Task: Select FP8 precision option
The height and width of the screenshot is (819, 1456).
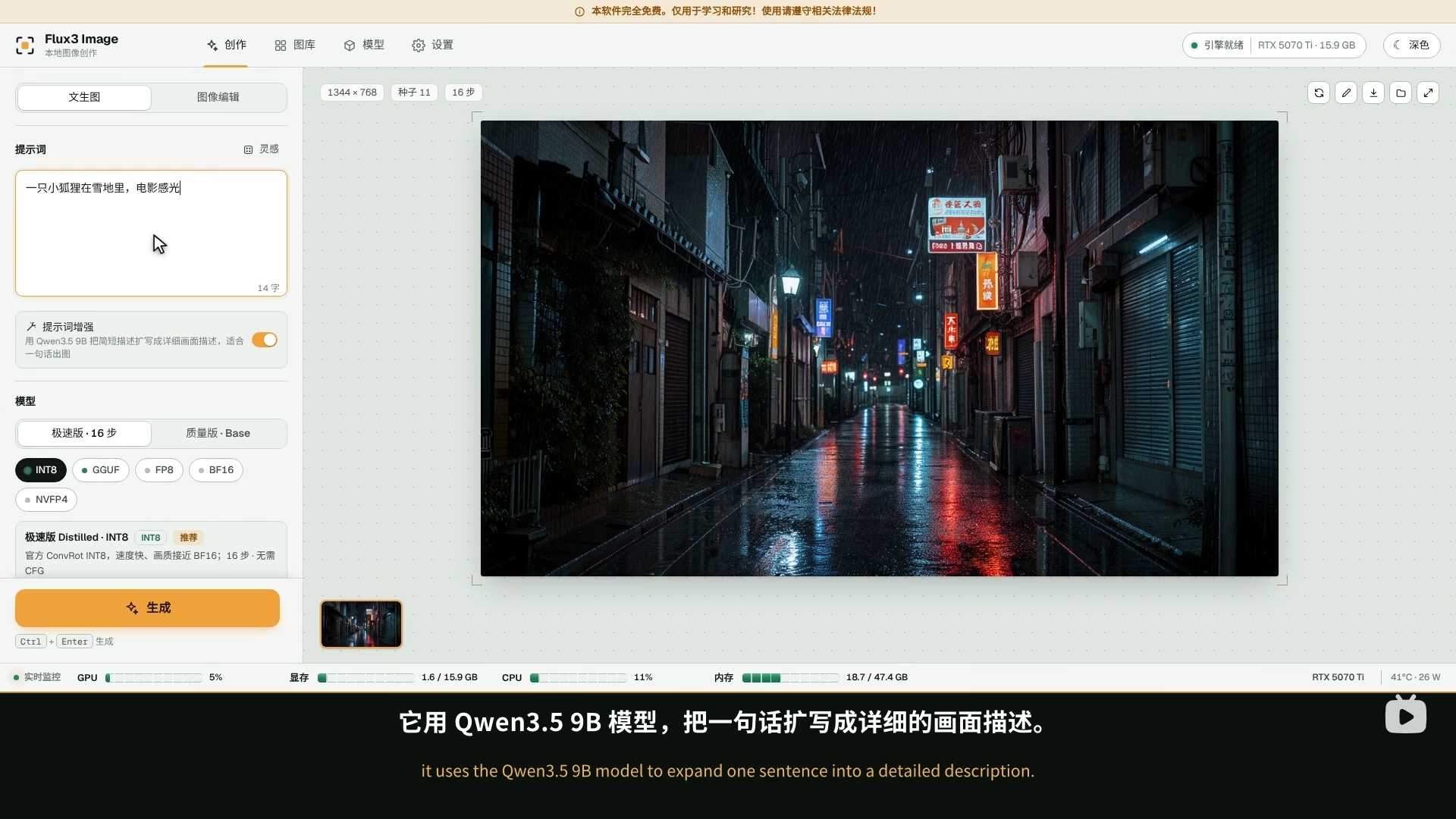Action: 159,470
